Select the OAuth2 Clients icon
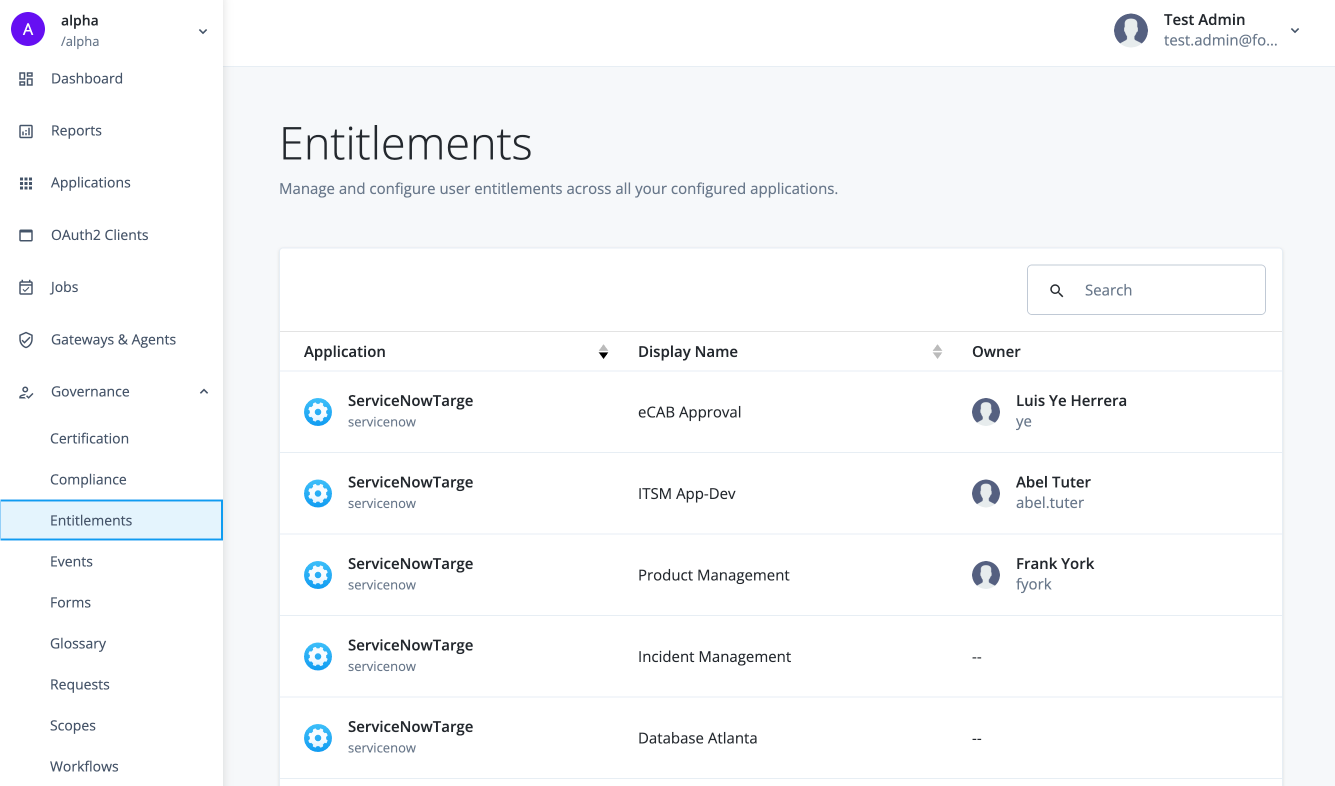 pos(26,234)
